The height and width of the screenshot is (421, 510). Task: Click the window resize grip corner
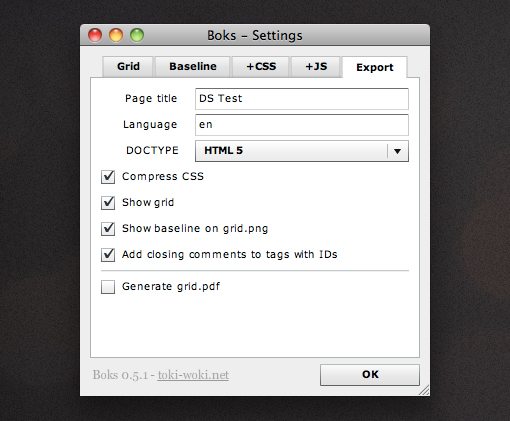coord(425,391)
